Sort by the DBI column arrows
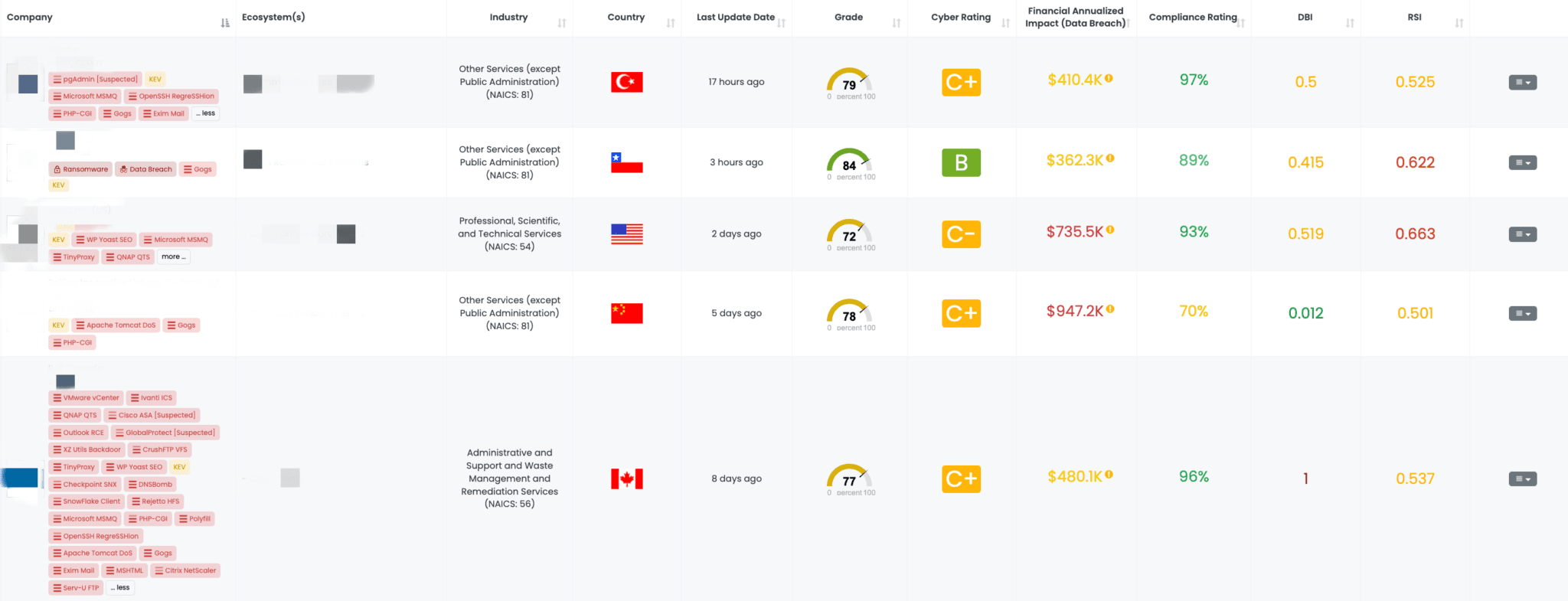Image resolution: width=1568 pixels, height=601 pixels. tap(1350, 23)
